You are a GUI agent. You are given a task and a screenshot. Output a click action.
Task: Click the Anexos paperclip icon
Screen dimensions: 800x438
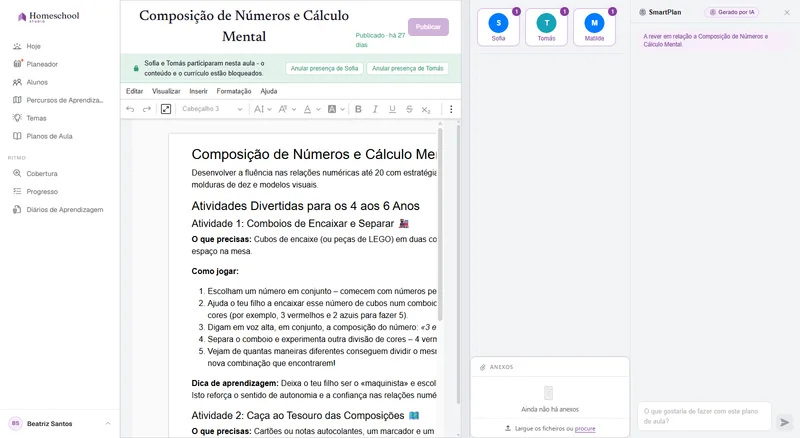pos(483,367)
